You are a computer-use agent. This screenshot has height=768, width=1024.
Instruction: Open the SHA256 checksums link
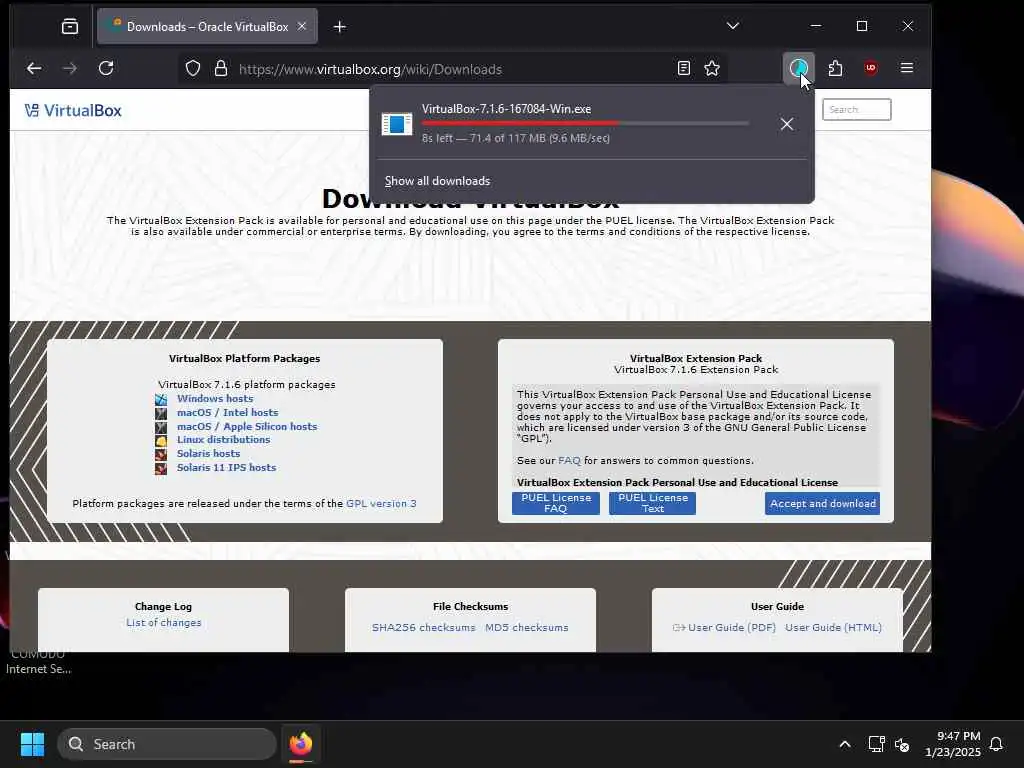pyautogui.click(x=423, y=628)
